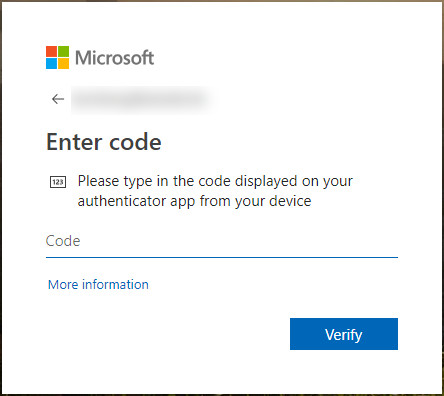Click the blue Verify button
Viewport: 444px width, 396px height.
(344, 334)
